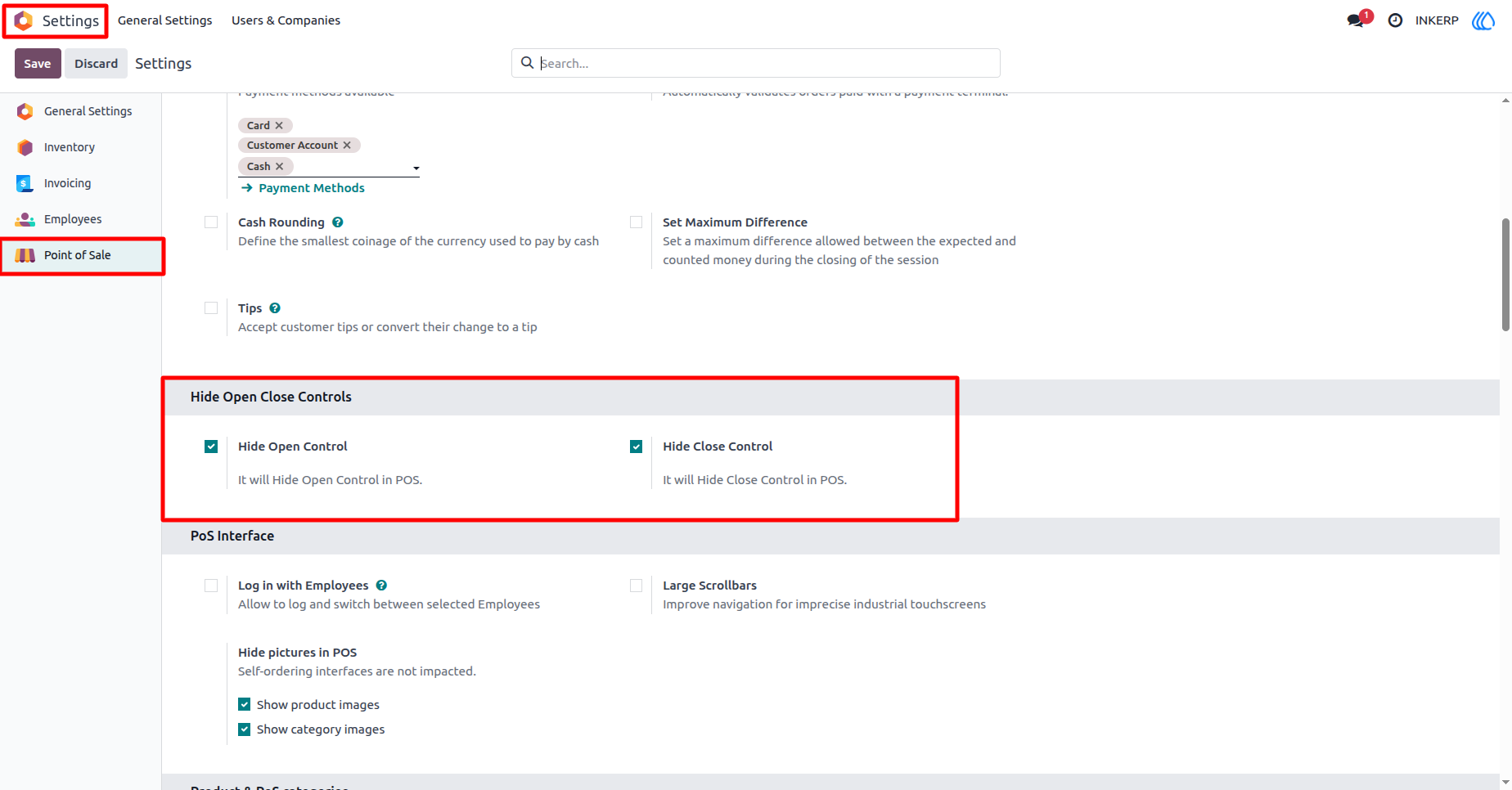The width and height of the screenshot is (1512, 790).
Task: Uncheck Show category images
Action: click(244, 729)
